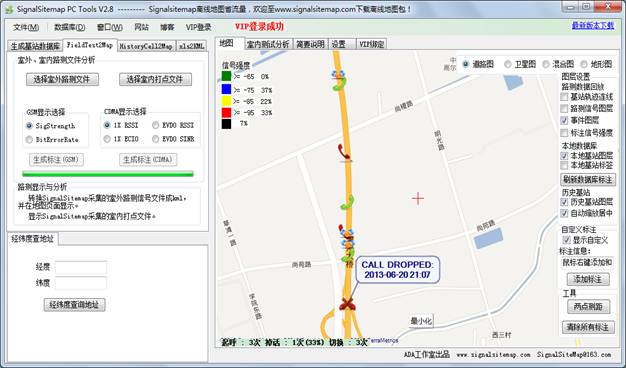
Task: Open the 室内测试分析 tab
Action: (267, 44)
